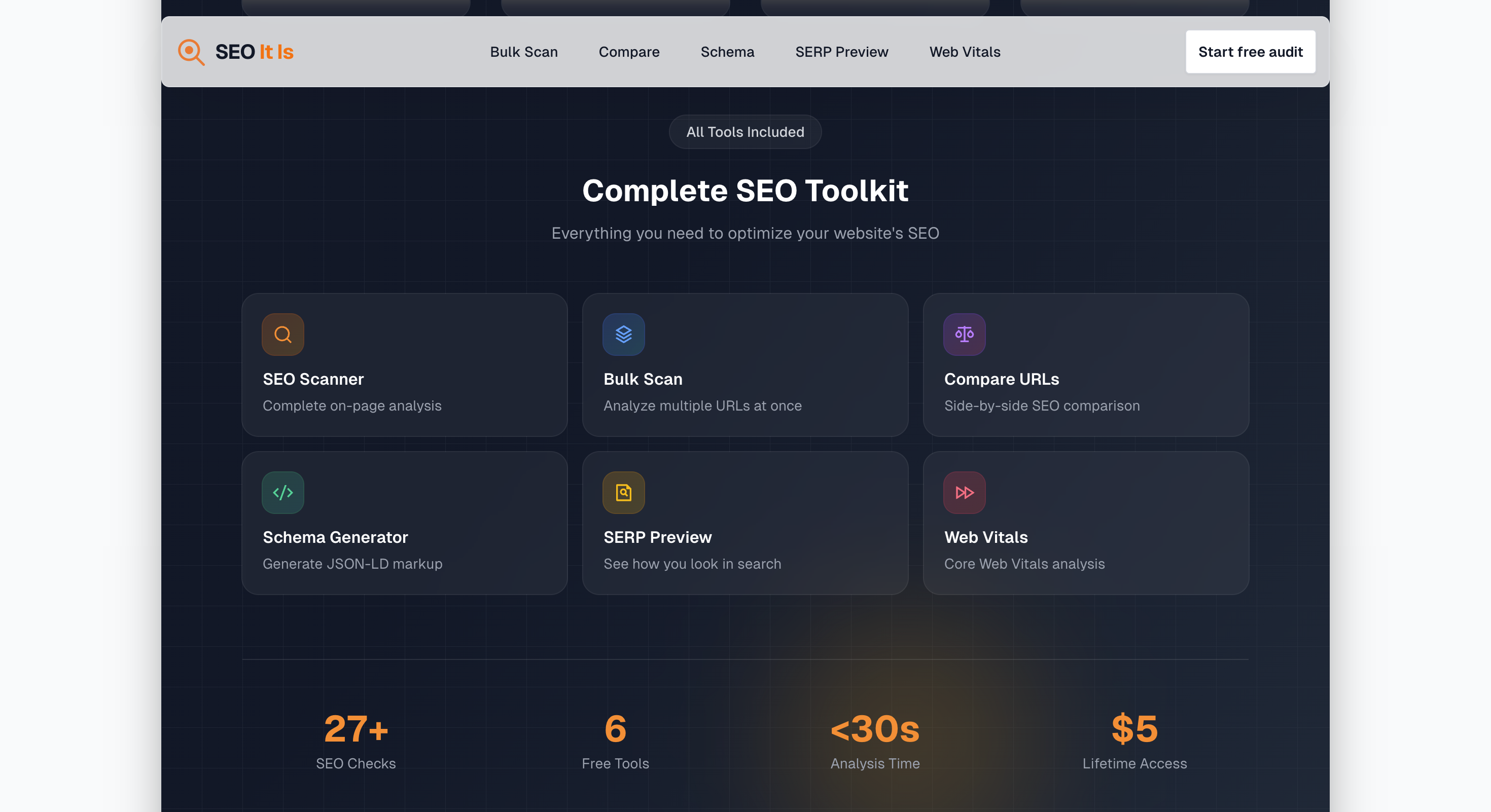The image size is (1491, 812).
Task: Select Schema in the top navigation
Action: 728,52
